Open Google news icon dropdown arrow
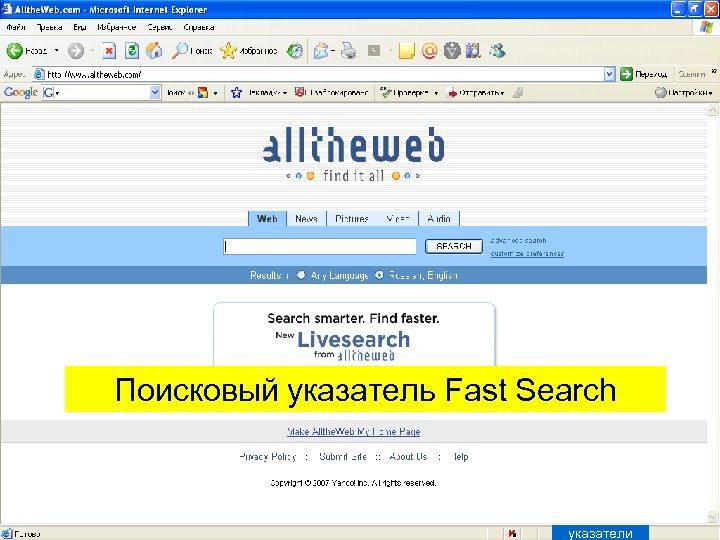Image resolution: width=720 pixels, height=540 pixels. [215, 93]
